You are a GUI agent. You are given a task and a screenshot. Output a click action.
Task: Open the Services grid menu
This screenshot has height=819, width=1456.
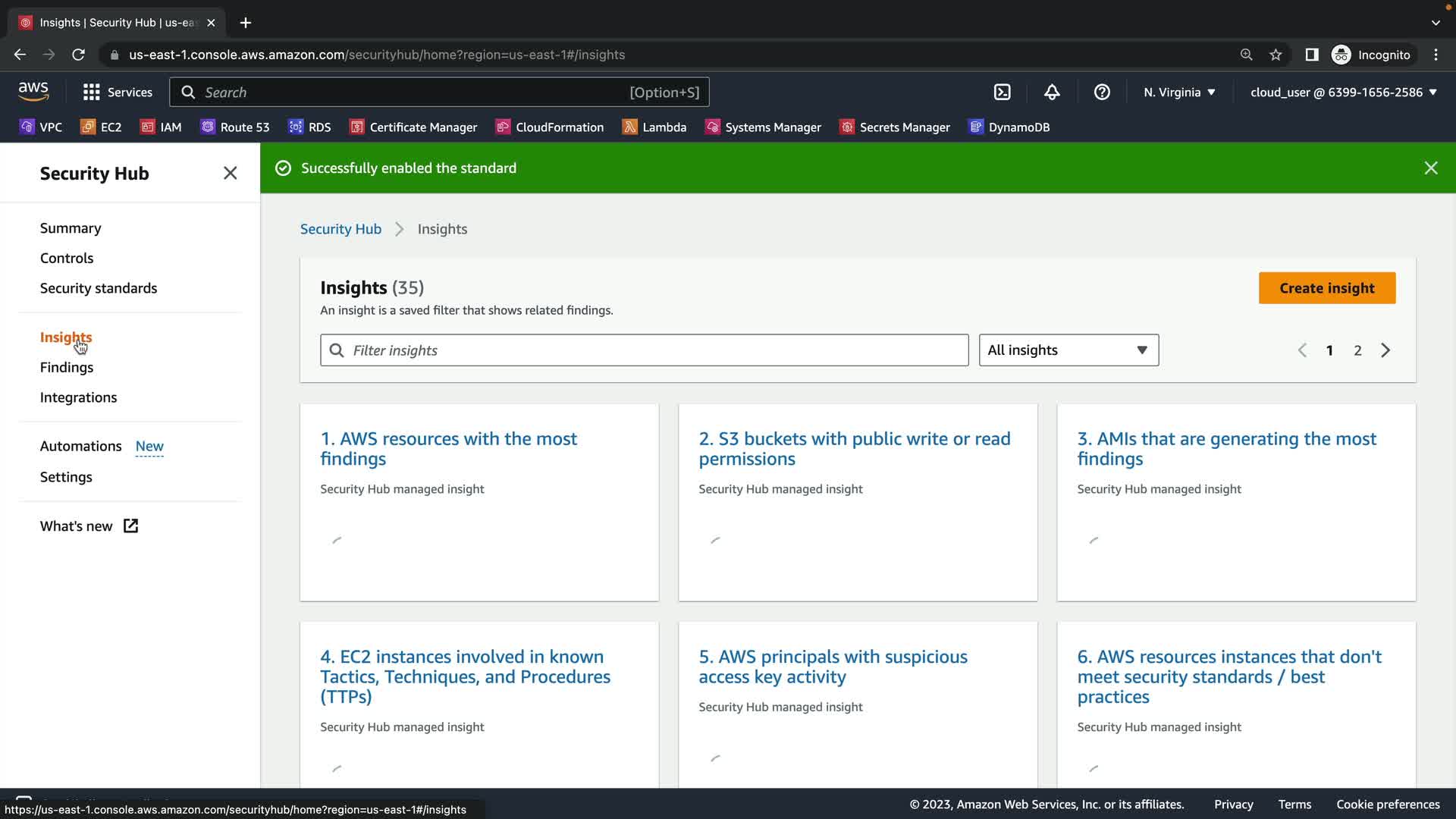click(118, 93)
